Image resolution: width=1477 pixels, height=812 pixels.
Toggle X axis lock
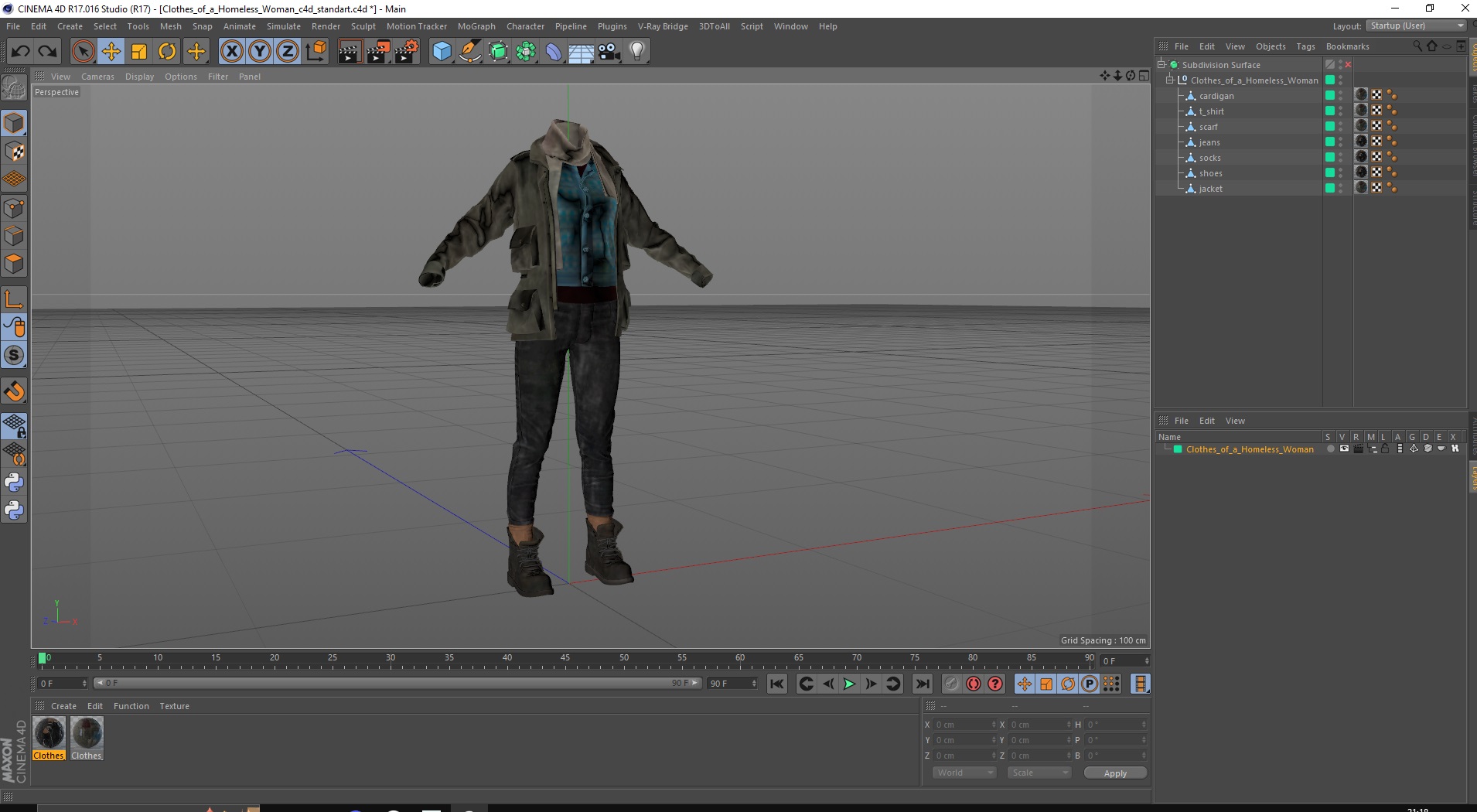point(231,52)
